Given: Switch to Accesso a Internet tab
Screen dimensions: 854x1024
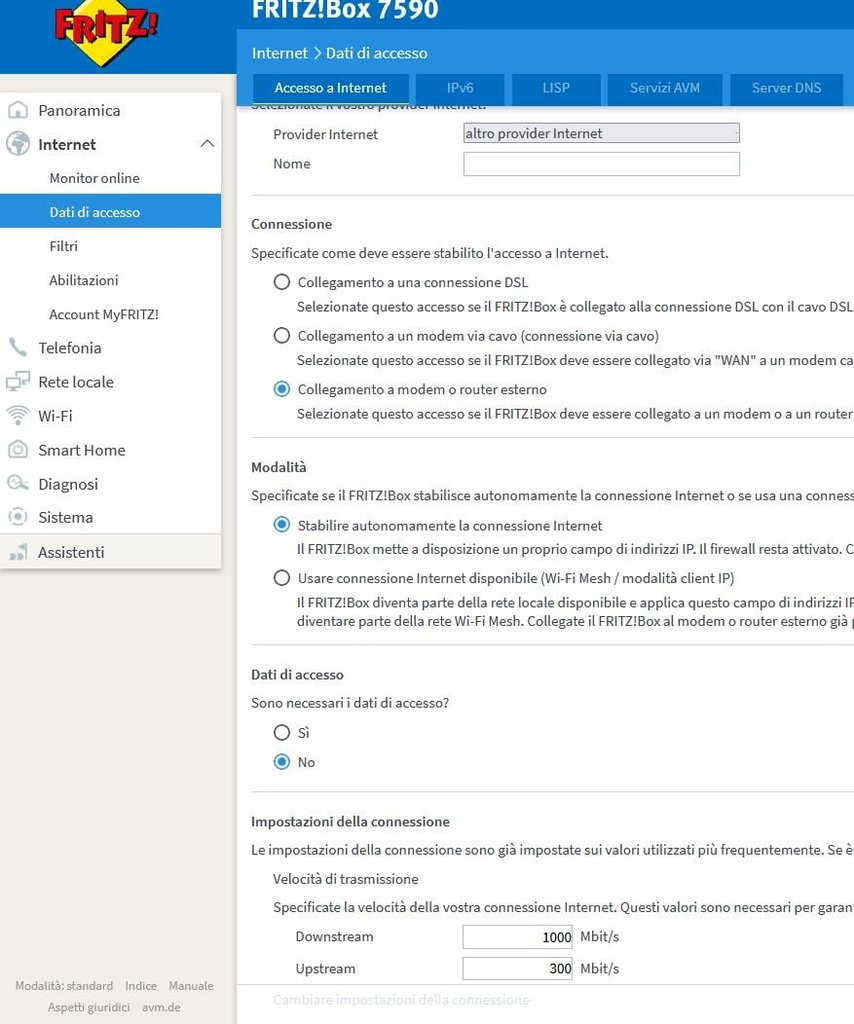Looking at the screenshot, I should point(330,88).
